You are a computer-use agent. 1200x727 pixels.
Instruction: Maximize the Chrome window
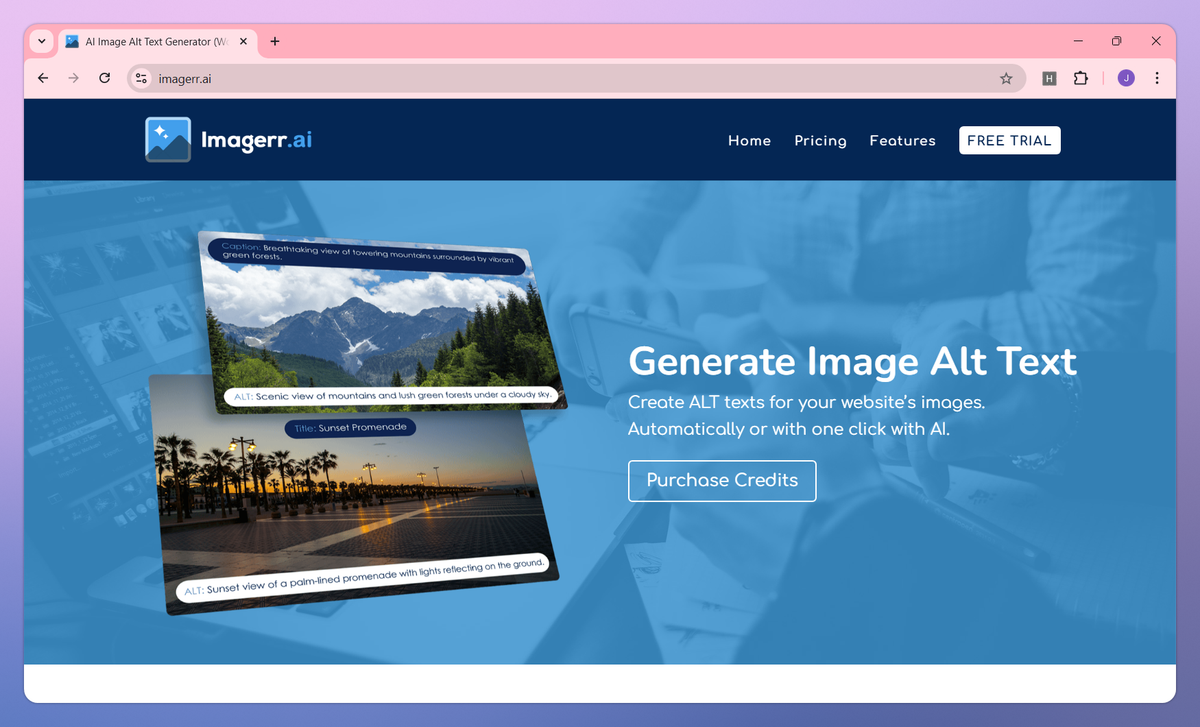point(1117,41)
